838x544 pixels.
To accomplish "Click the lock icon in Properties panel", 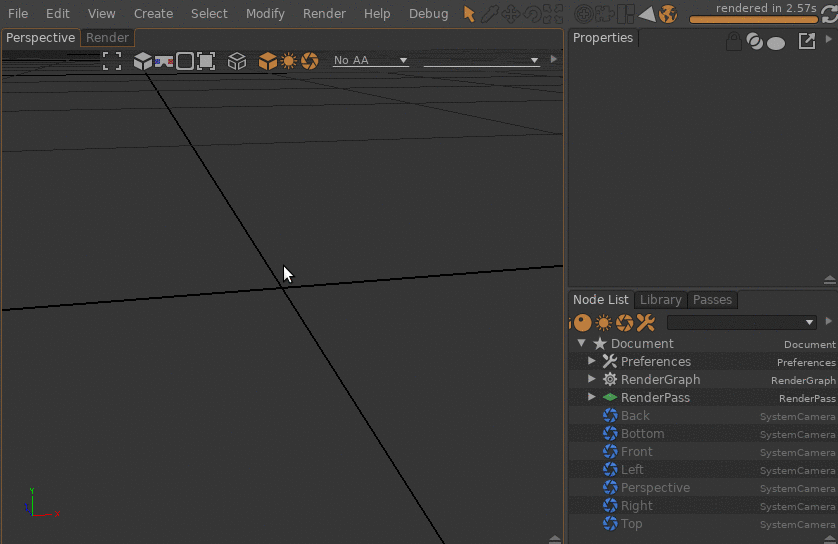I will coord(734,41).
